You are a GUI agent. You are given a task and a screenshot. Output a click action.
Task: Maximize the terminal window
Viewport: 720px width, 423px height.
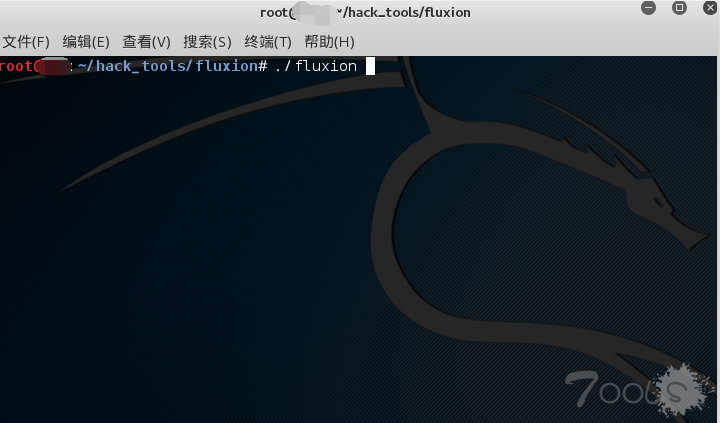[679, 7]
